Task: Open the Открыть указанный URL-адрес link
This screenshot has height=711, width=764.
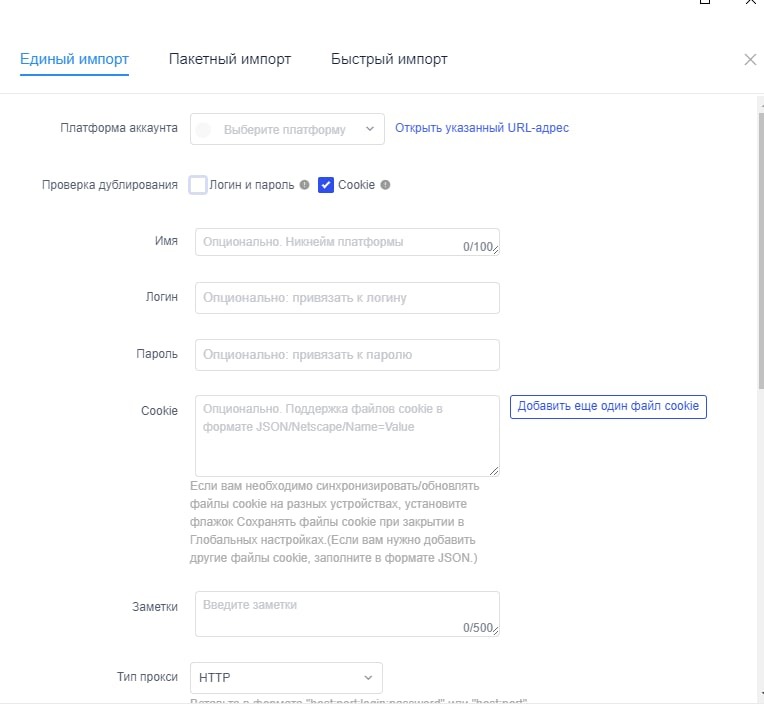Action: tap(482, 128)
